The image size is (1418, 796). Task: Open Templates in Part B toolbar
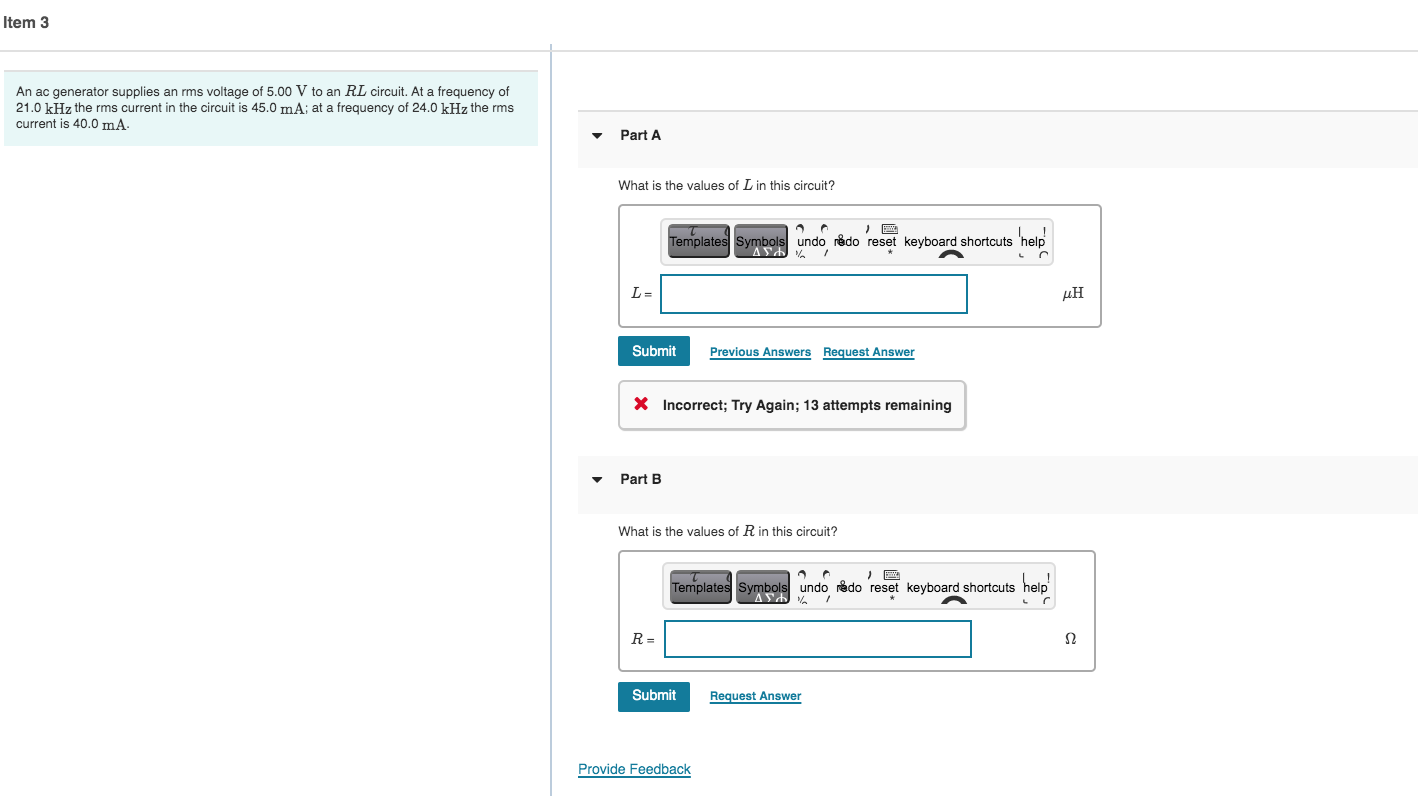[701, 587]
